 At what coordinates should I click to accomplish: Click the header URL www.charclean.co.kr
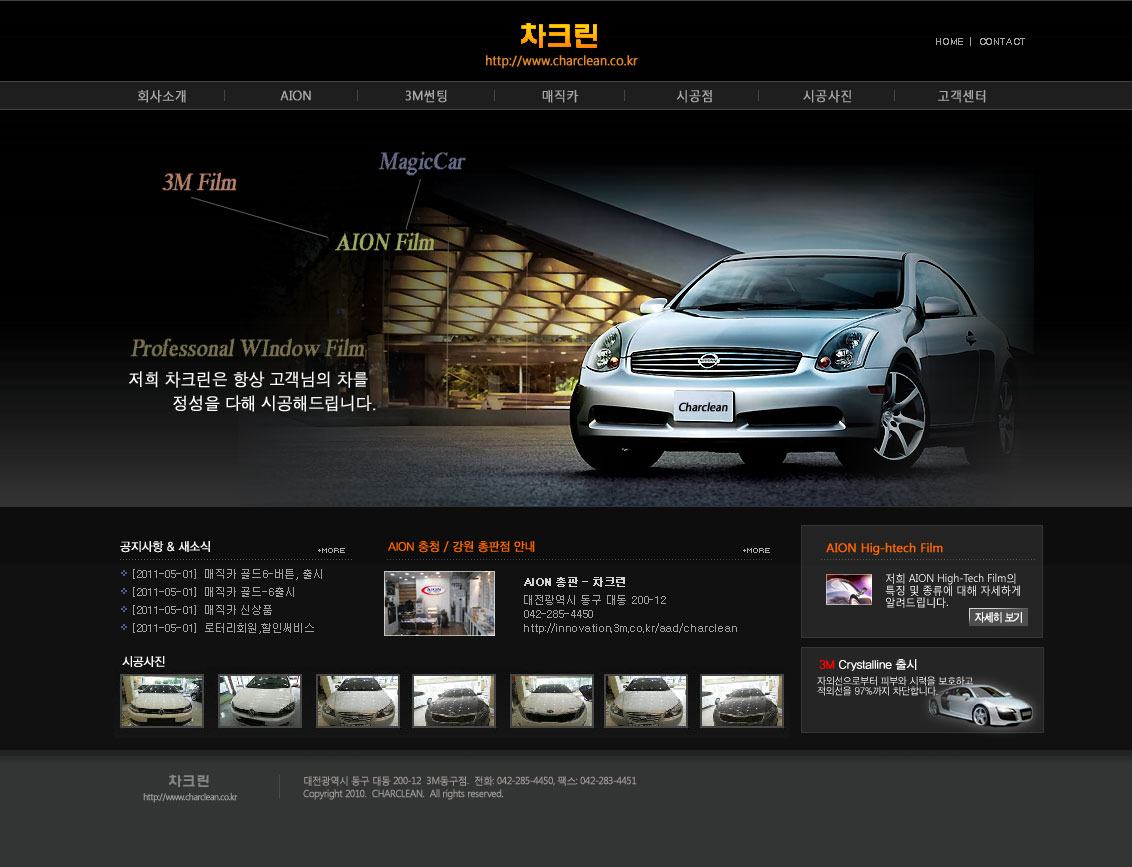point(561,61)
